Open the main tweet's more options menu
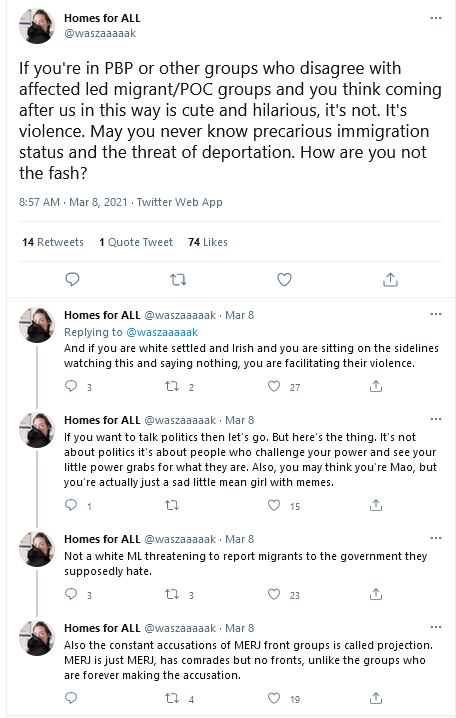Screen dimensions: 456x718 436,18
